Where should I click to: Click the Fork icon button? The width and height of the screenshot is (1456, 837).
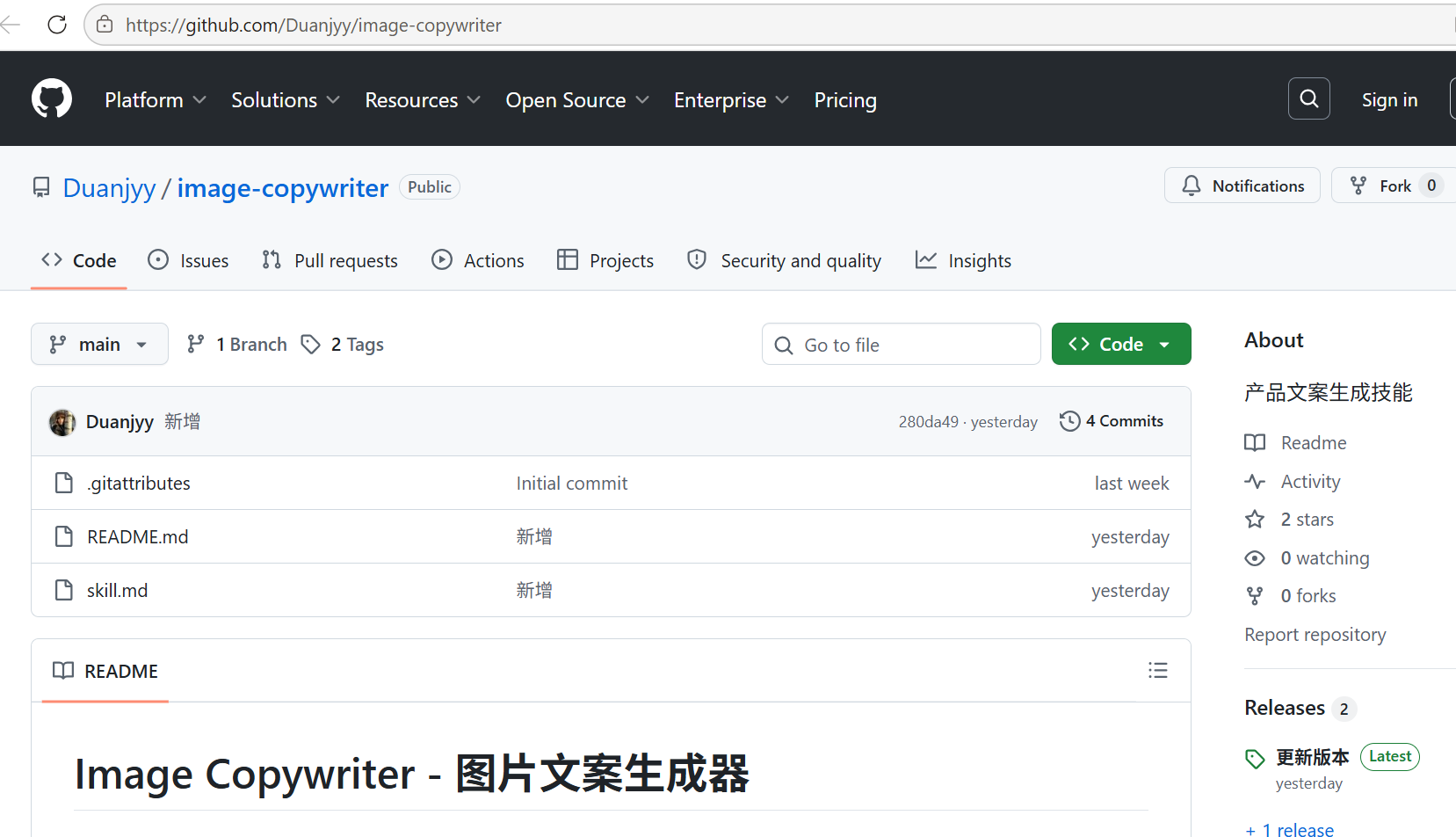click(x=1358, y=186)
